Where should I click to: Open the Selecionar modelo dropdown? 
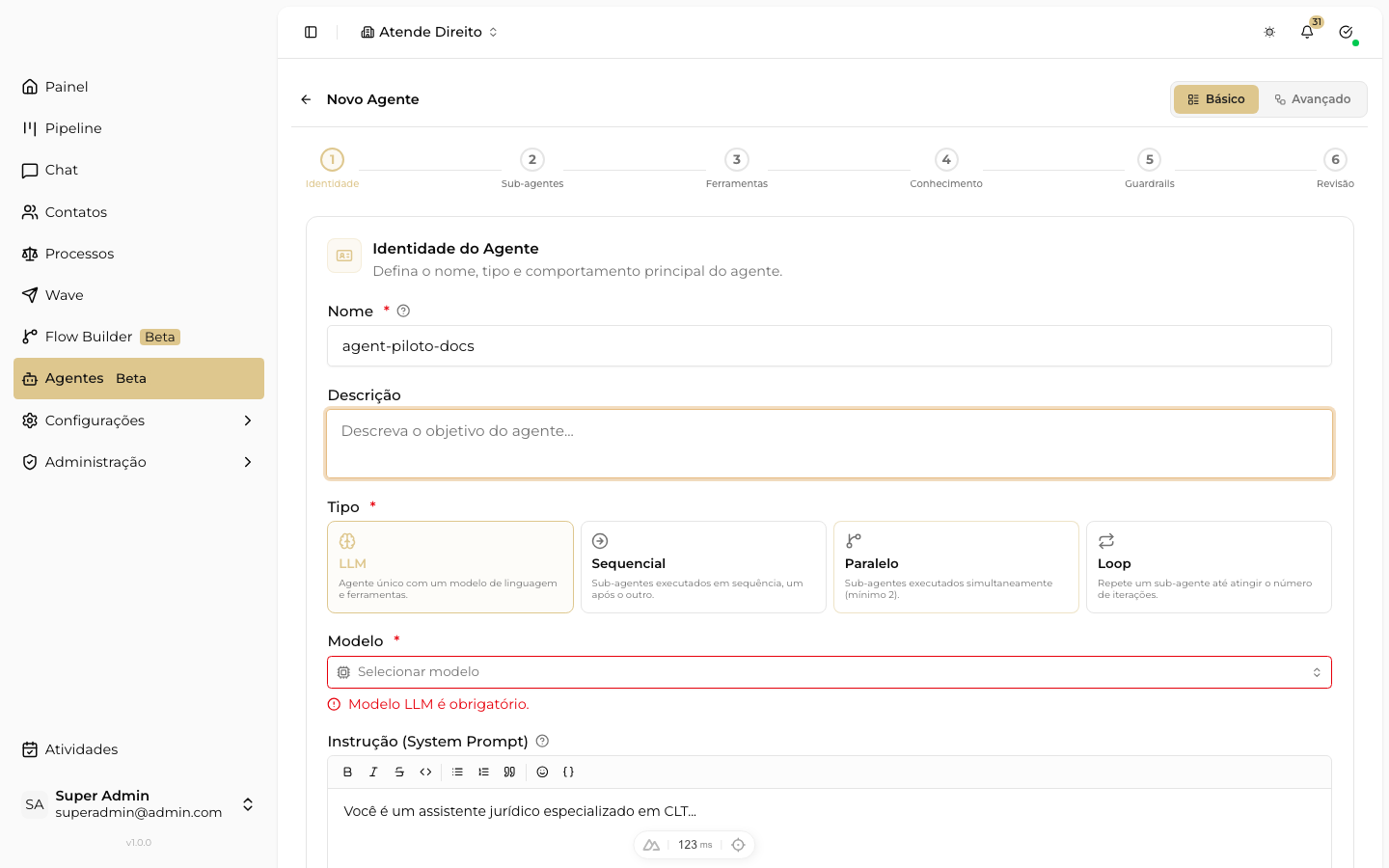pyautogui.click(x=830, y=672)
